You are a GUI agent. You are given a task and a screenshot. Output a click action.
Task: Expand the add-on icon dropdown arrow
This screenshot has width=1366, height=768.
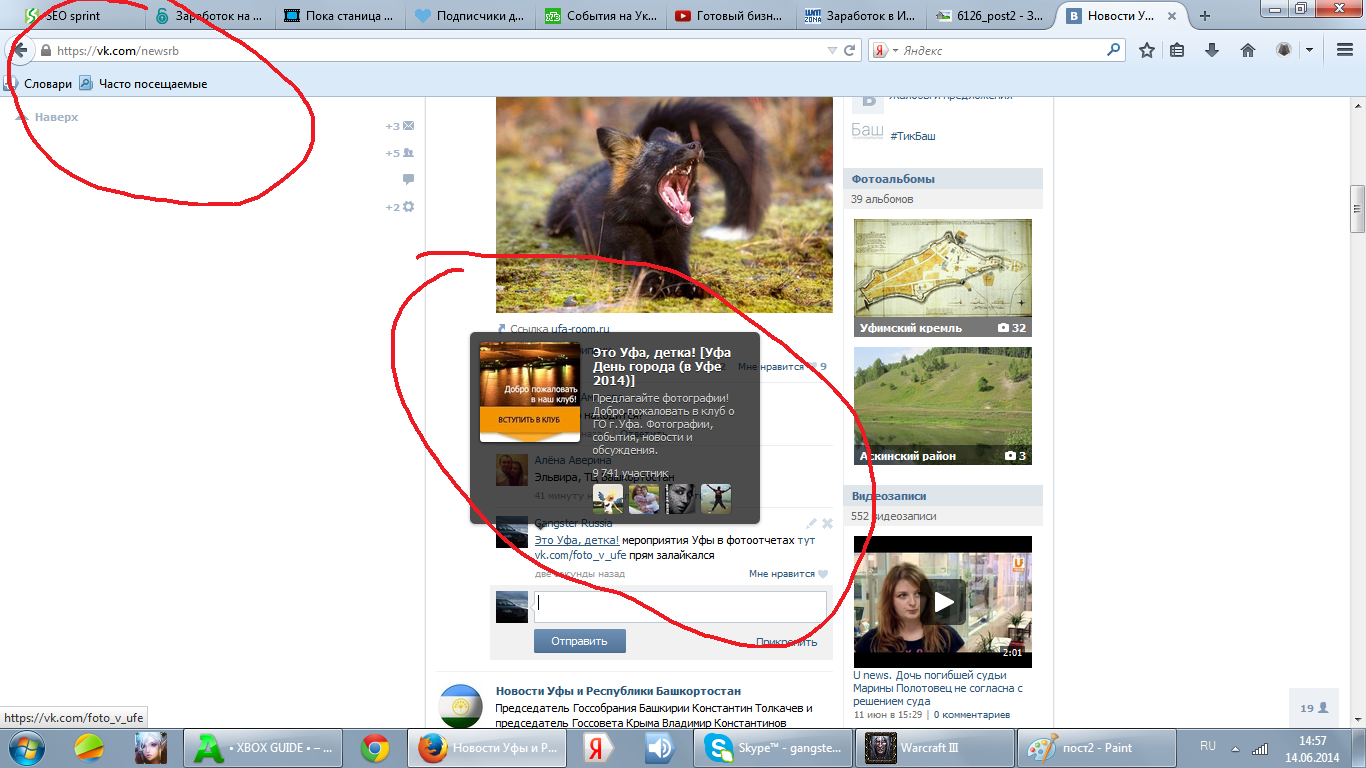click(1308, 50)
